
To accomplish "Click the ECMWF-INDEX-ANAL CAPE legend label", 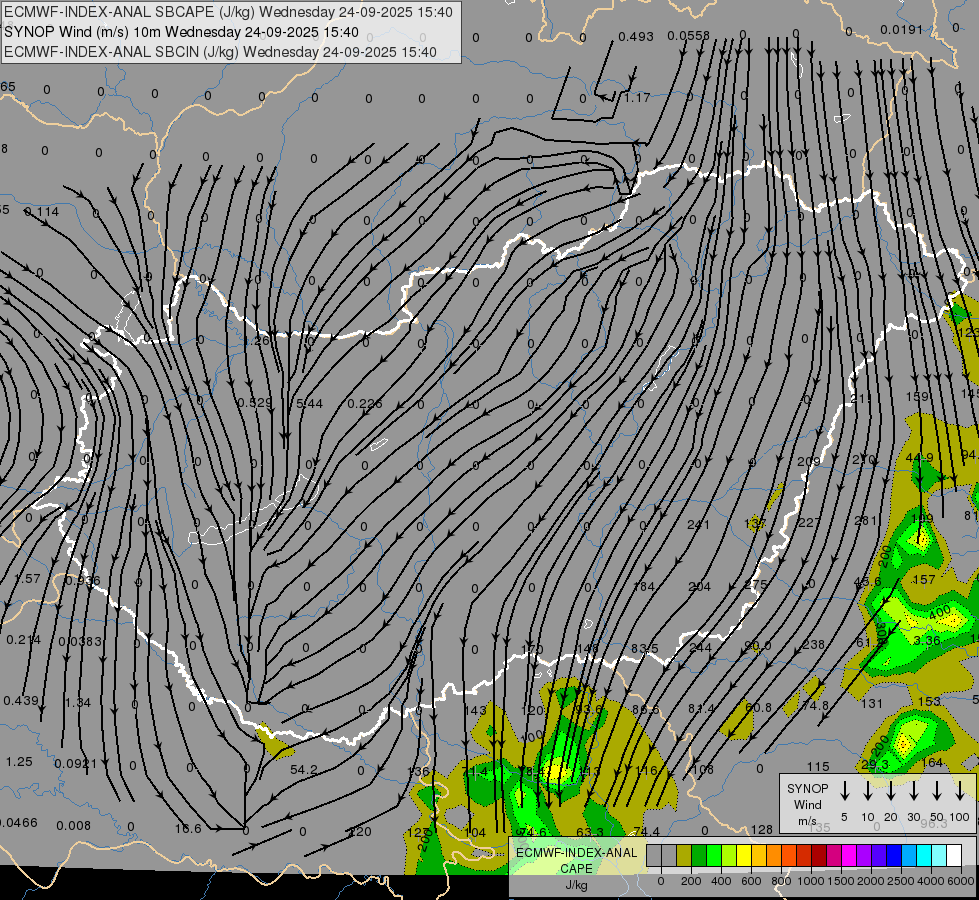I will [x=576, y=860].
